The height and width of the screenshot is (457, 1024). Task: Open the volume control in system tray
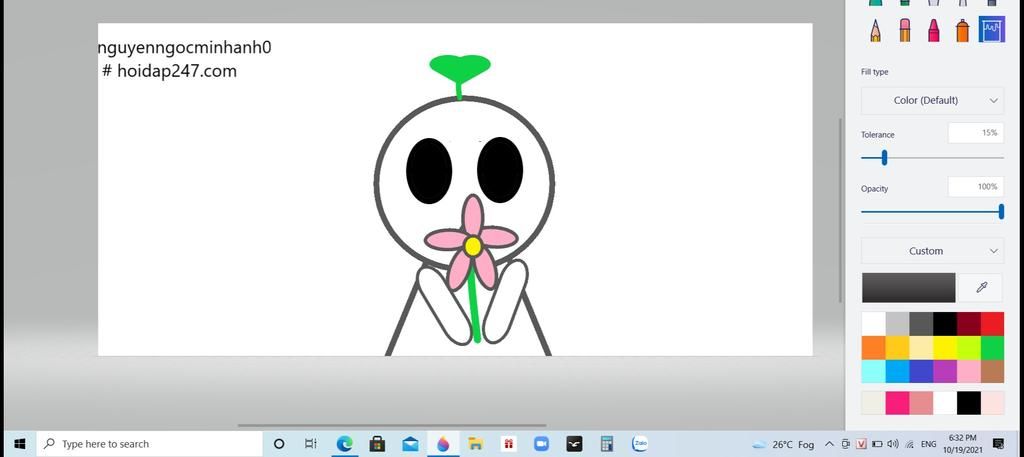[x=893, y=444]
